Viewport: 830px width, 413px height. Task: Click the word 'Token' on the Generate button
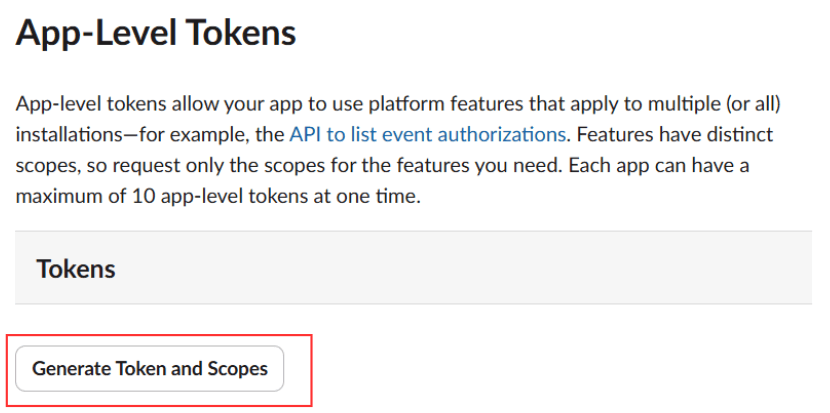(143, 369)
